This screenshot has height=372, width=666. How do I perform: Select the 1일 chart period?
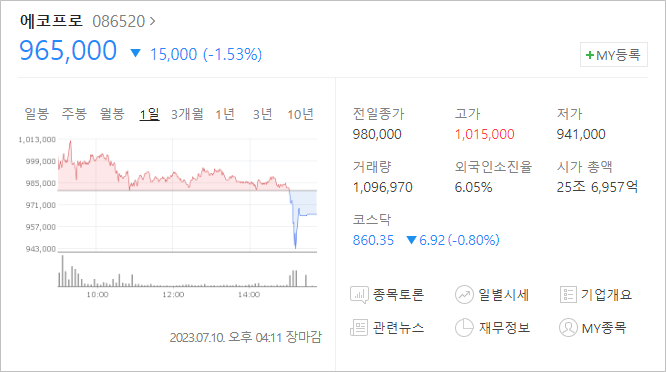tap(150, 114)
